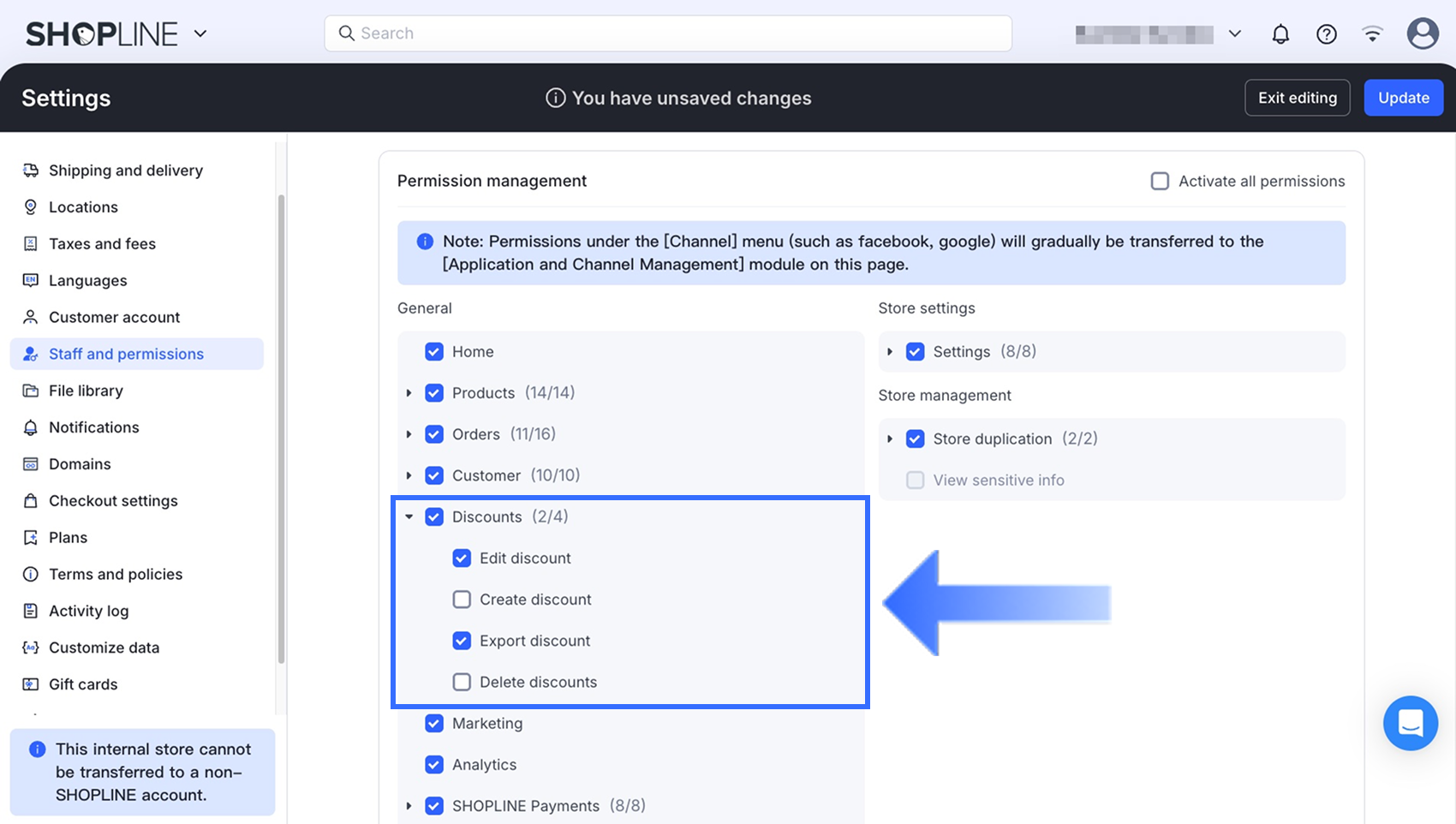Go to Taxes and fees settings

(102, 244)
